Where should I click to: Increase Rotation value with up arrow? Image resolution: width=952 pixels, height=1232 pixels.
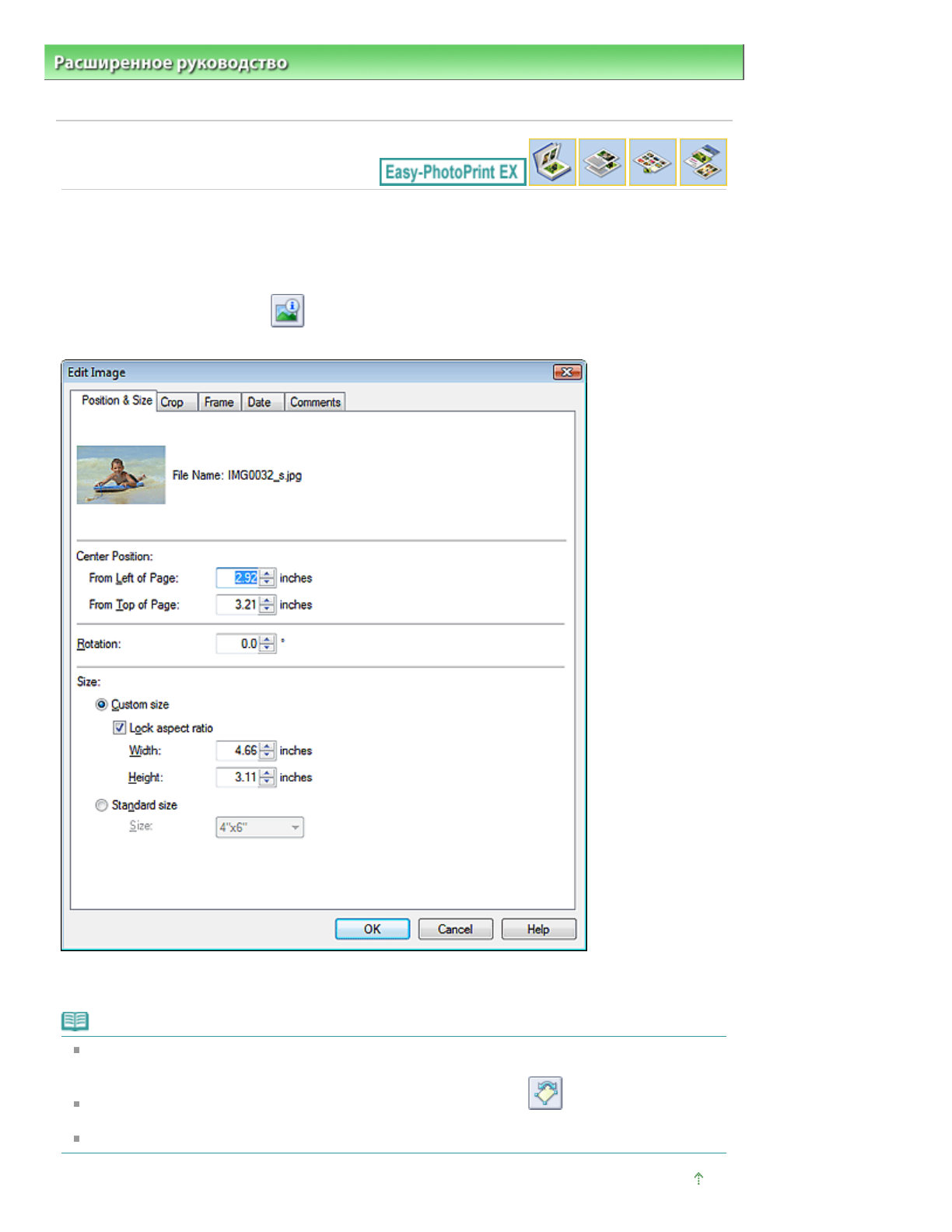(x=268, y=639)
